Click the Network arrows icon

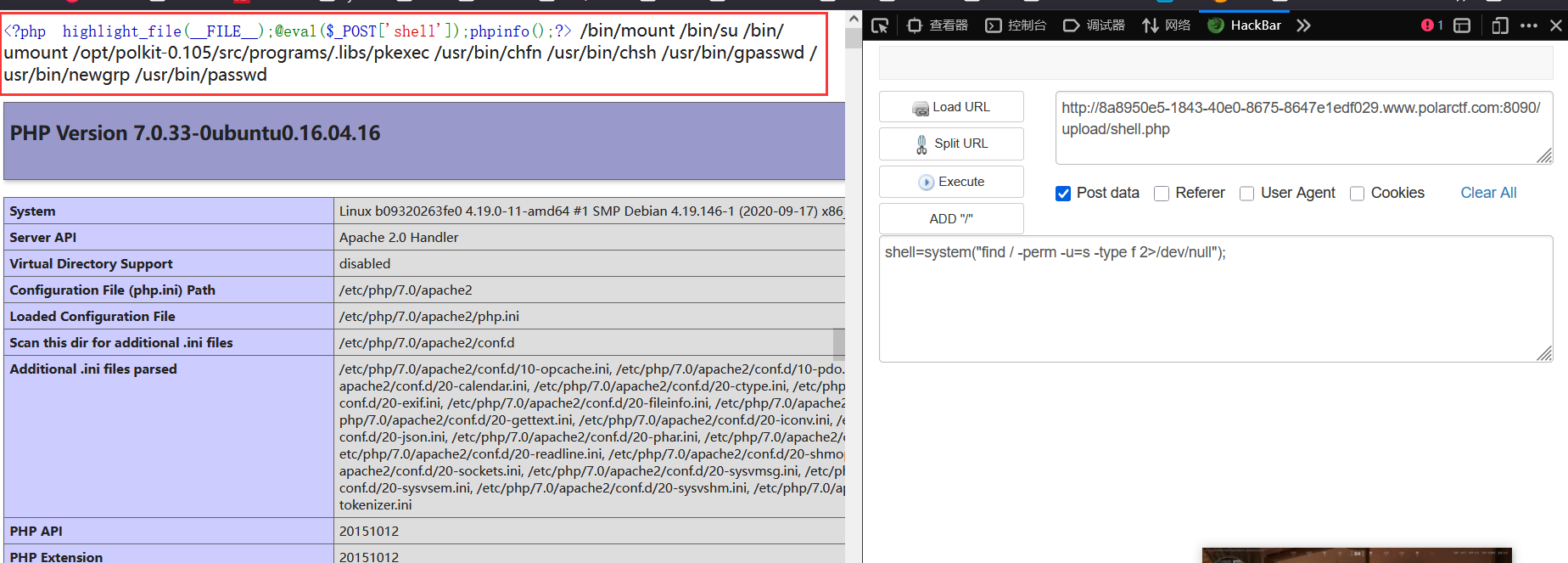[x=1150, y=25]
